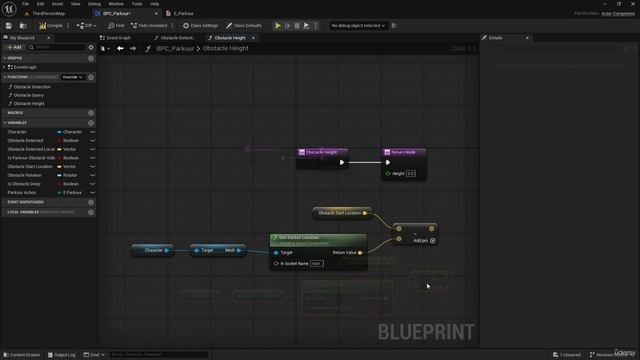This screenshot has width=640, height=360.
Task: Click Obstacle Height node execution pin
Action: [342, 162]
